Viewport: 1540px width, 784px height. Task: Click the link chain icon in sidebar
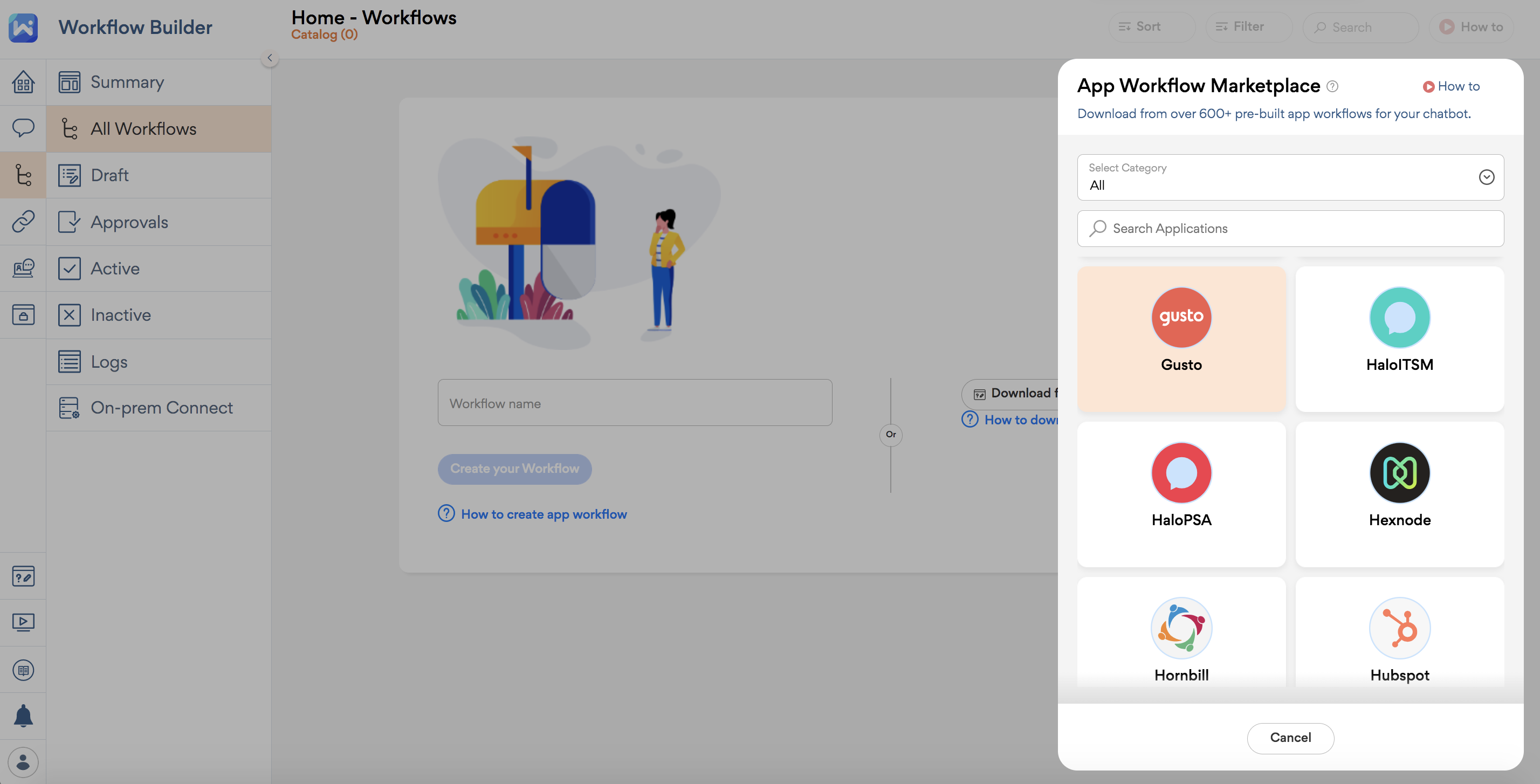[x=23, y=221]
